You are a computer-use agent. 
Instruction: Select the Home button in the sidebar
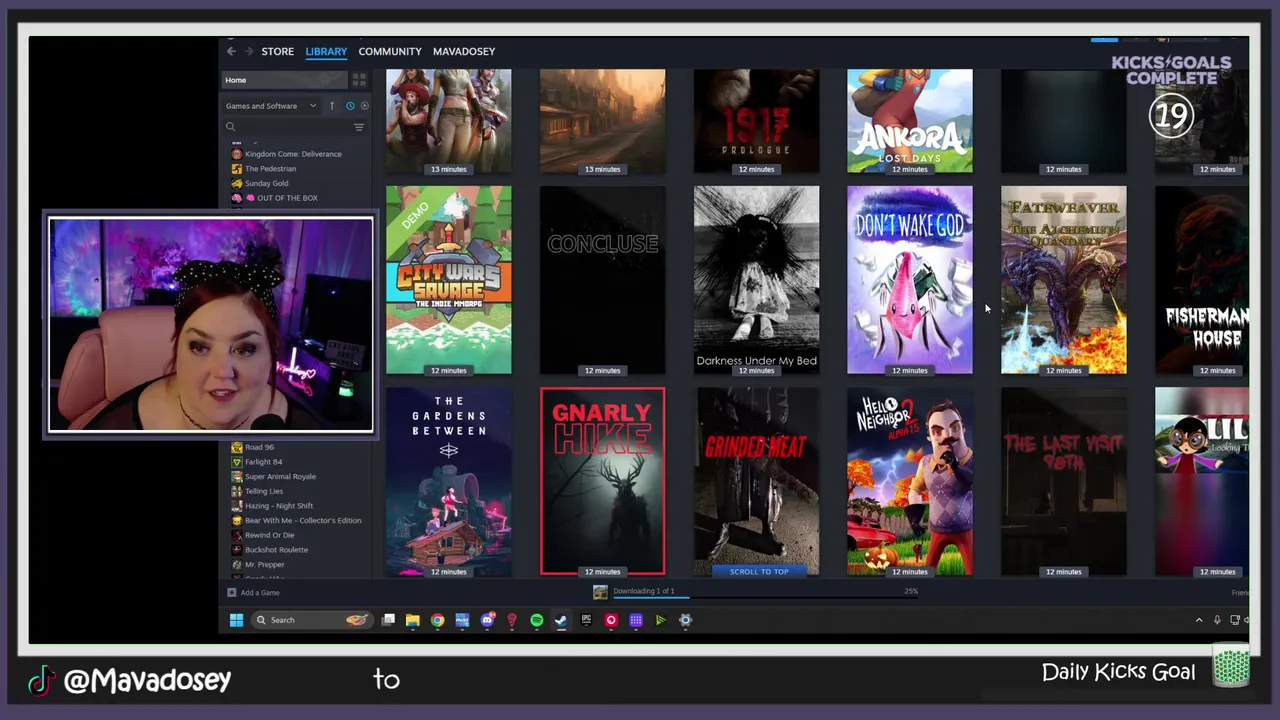pos(284,80)
